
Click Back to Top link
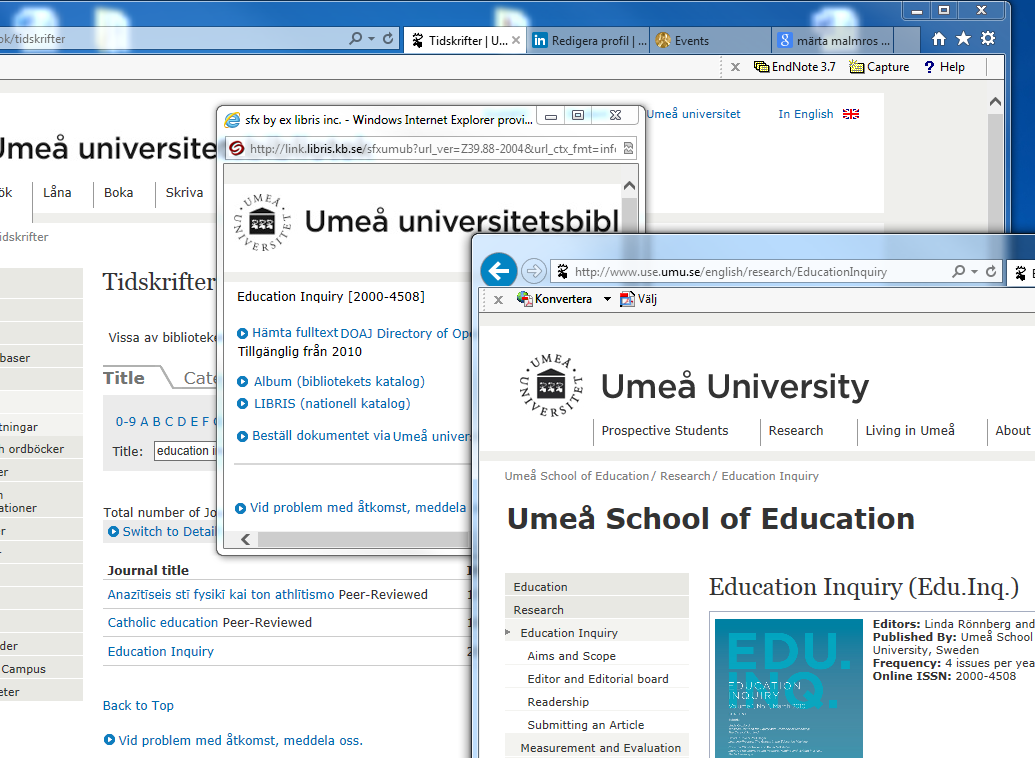(x=138, y=705)
